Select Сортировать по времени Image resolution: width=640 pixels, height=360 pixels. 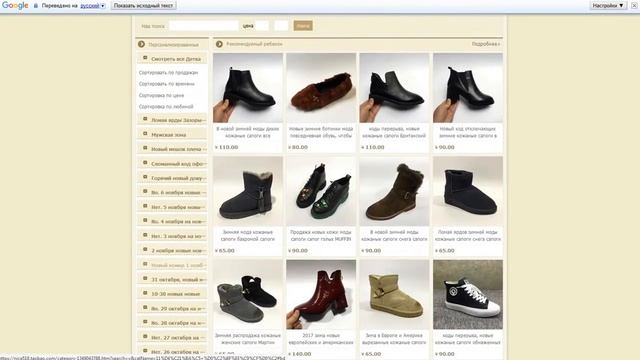[x=167, y=84]
